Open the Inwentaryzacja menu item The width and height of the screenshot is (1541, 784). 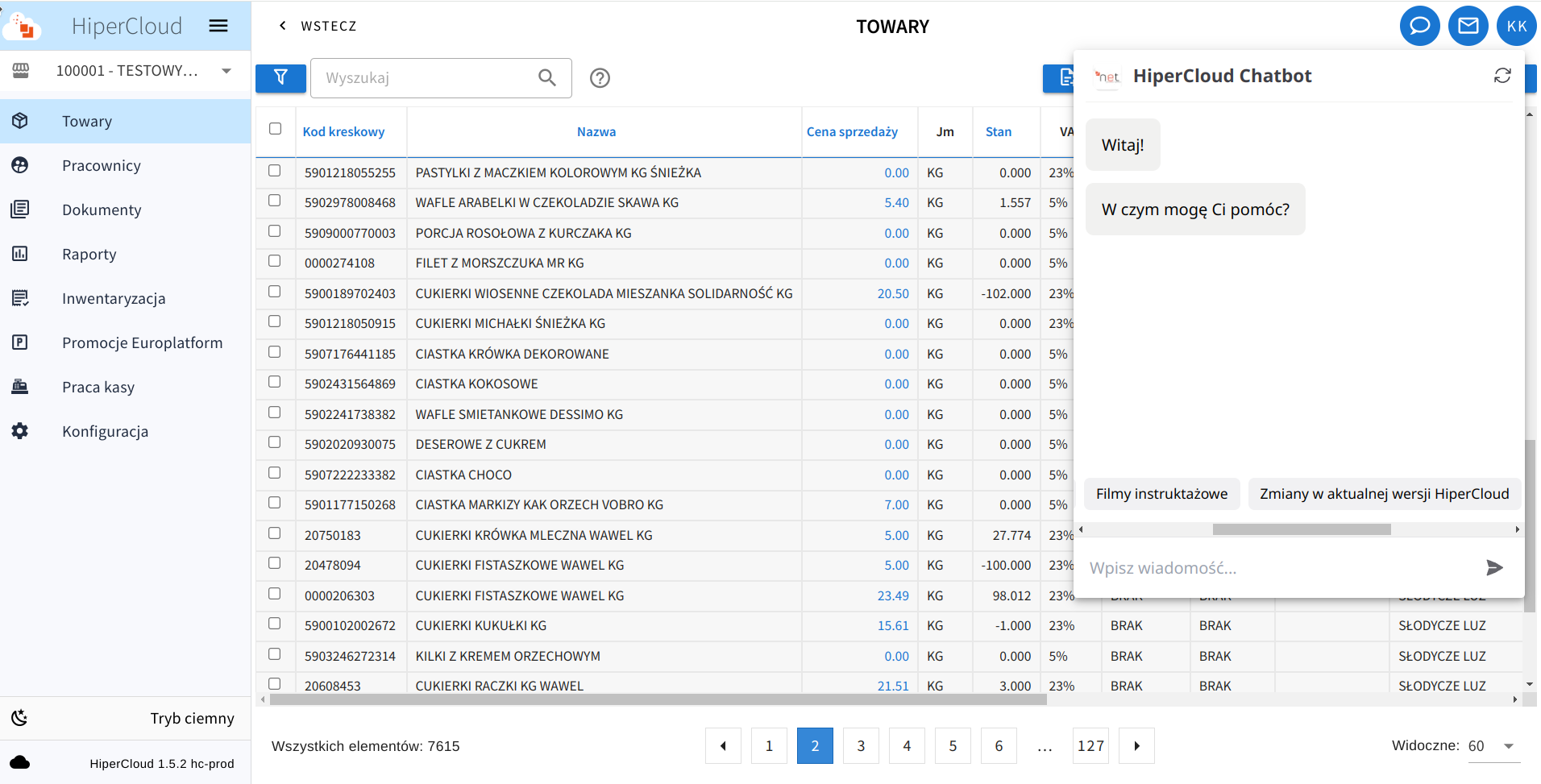126,299
